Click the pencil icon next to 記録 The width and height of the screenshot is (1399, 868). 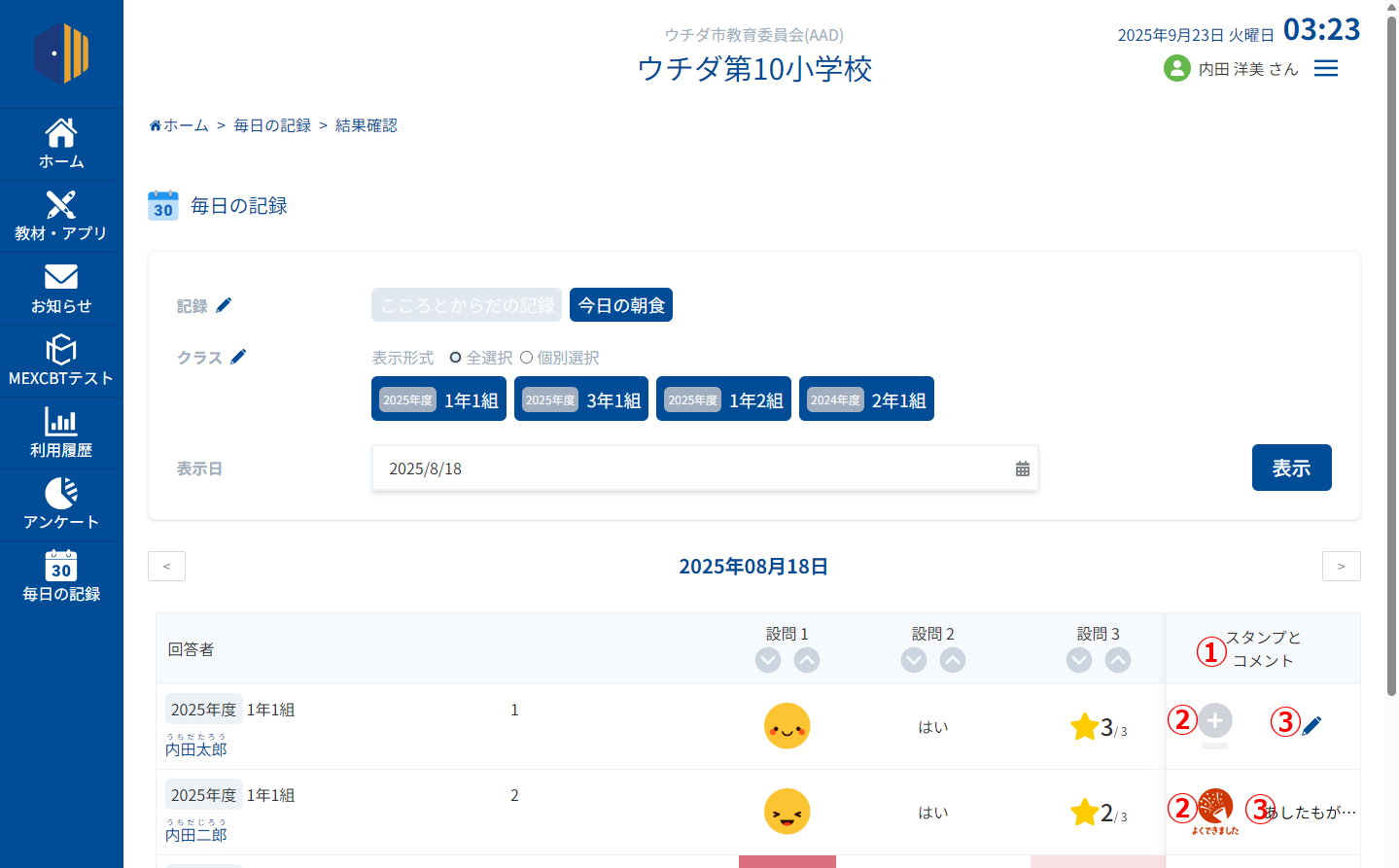(224, 305)
